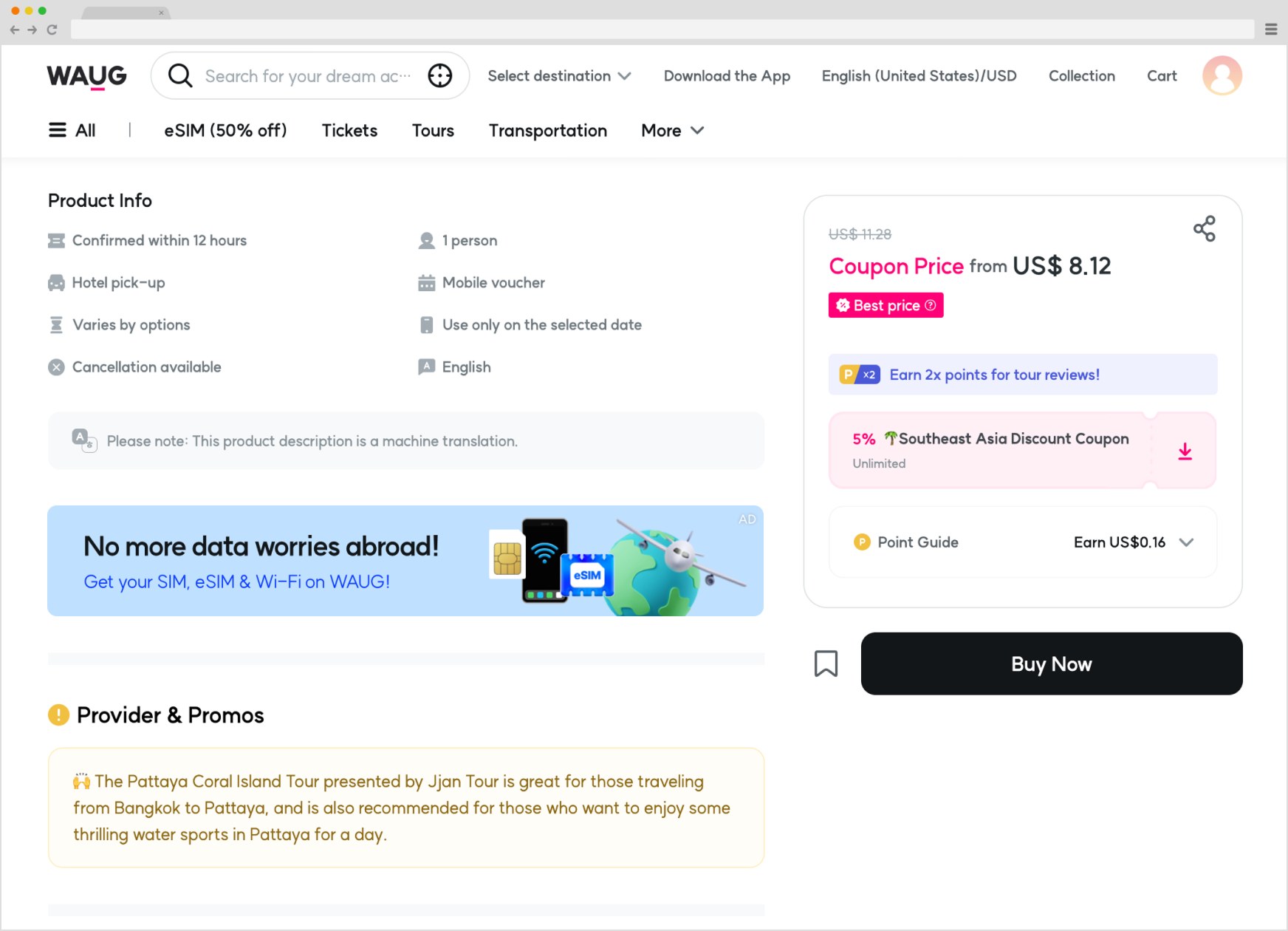1288x931 pixels.
Task: Click the "Use only on the selected date" text
Action: [542, 325]
